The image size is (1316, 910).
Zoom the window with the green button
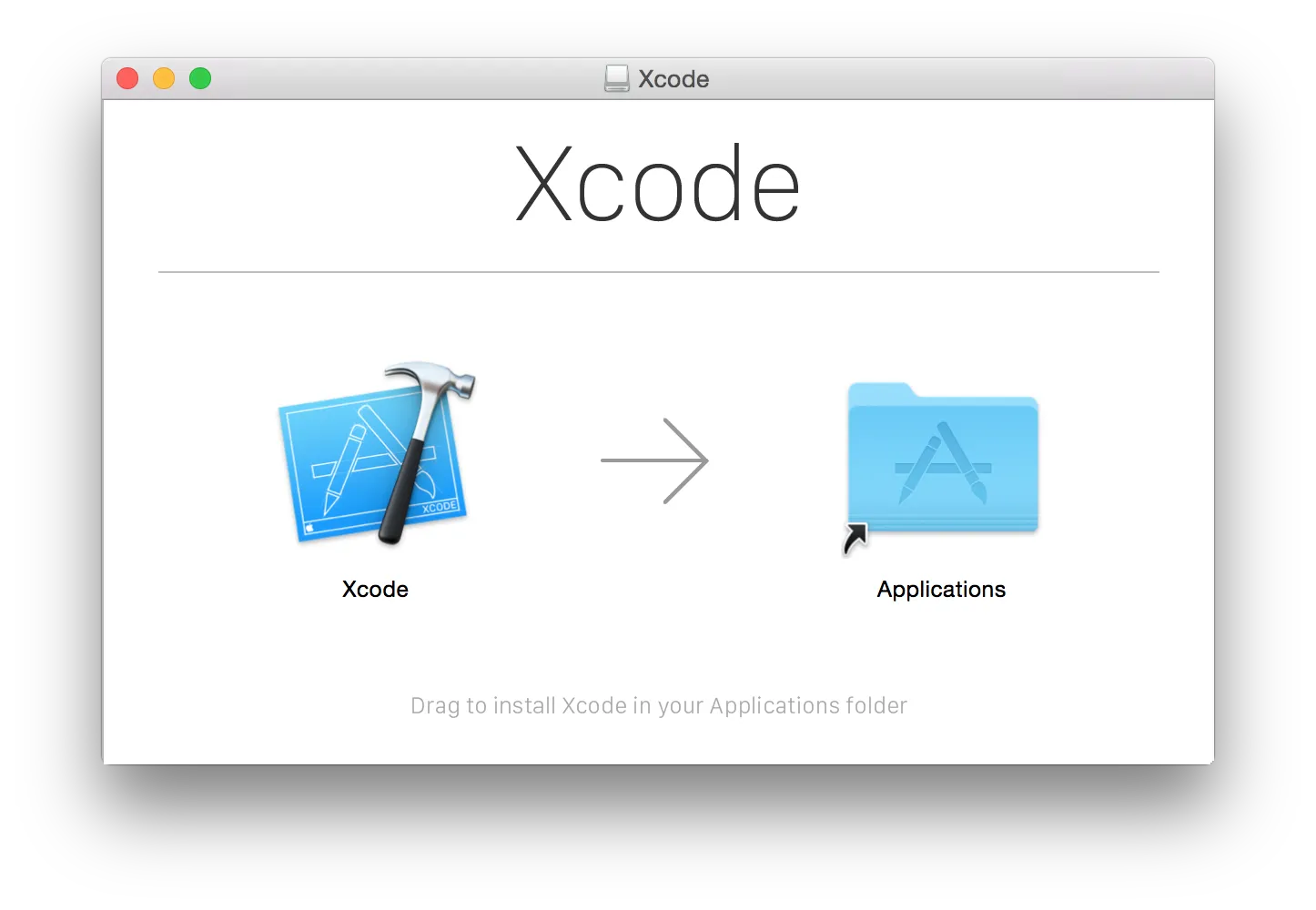(x=200, y=79)
